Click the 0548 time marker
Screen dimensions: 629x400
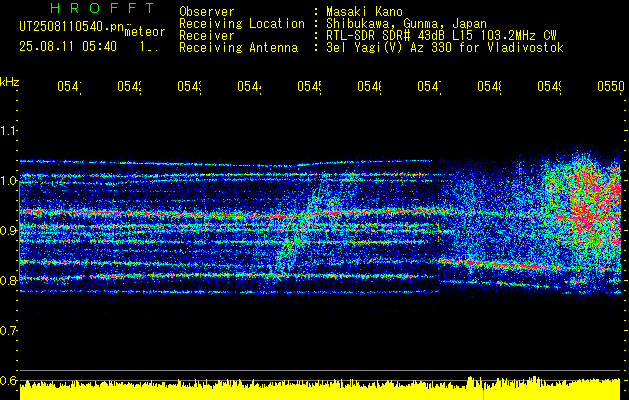490,86
